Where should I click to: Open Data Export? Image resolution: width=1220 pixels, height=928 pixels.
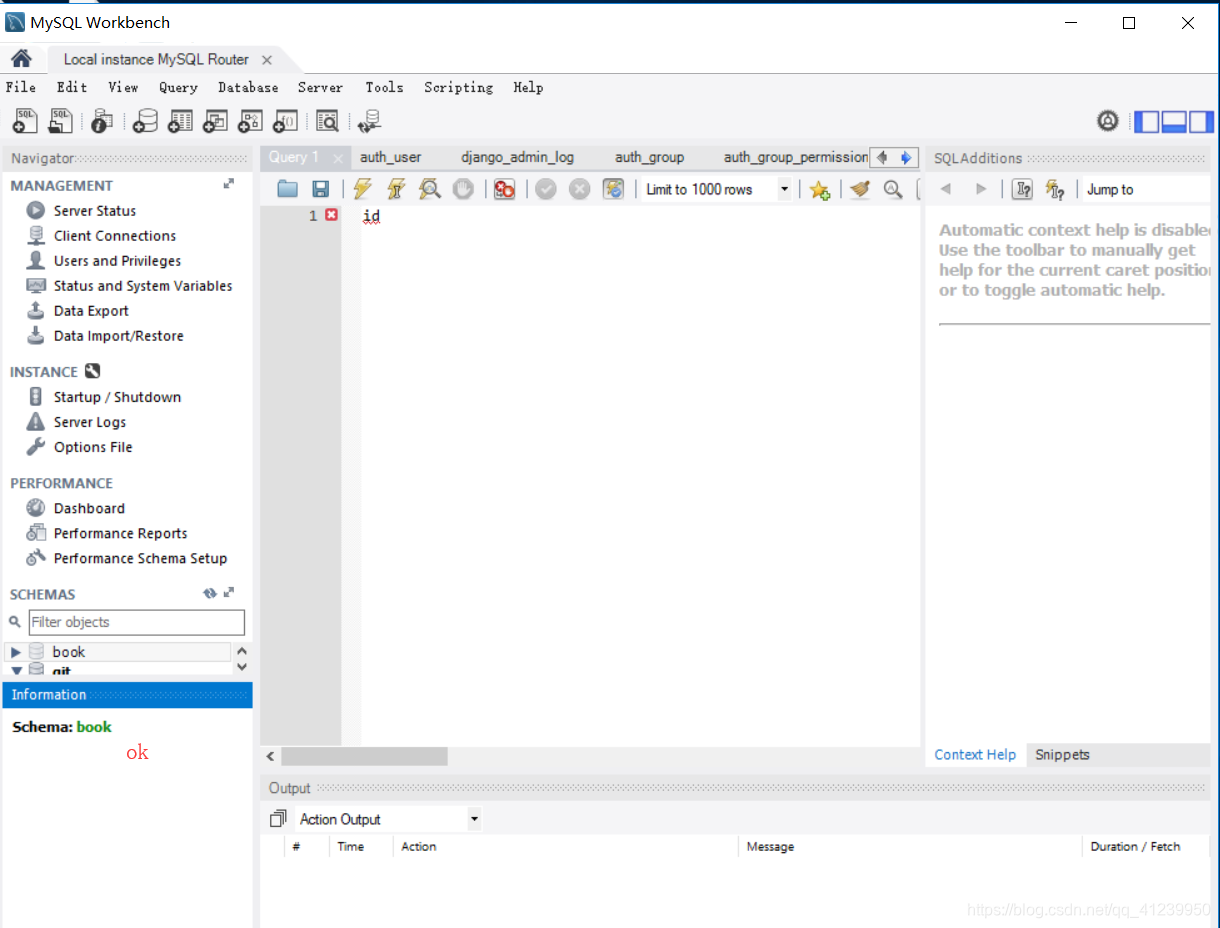click(x=91, y=311)
